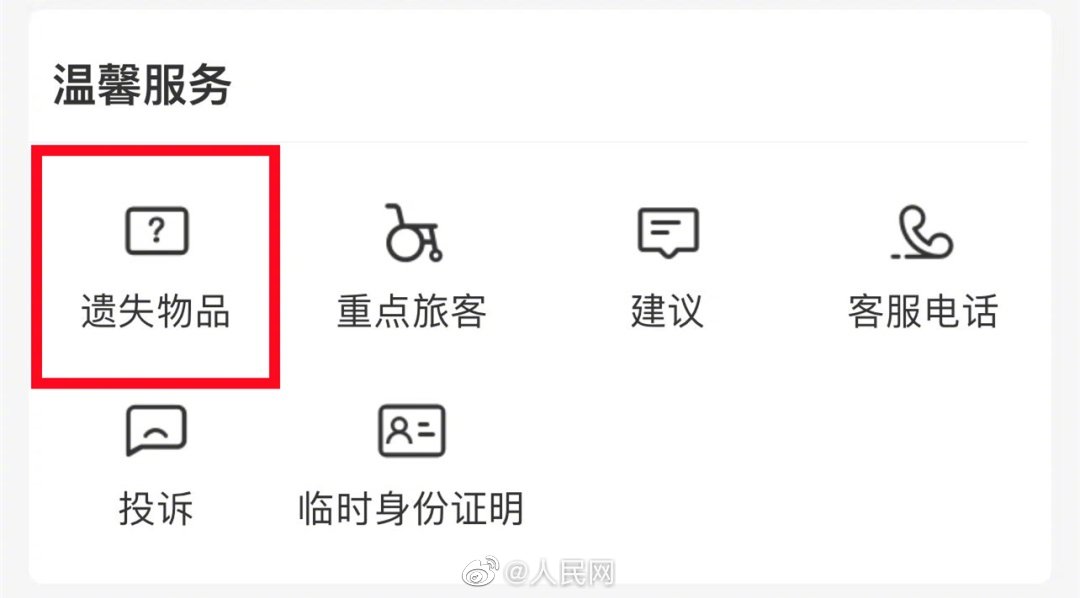Open 临时身份证明 text label

point(411,509)
